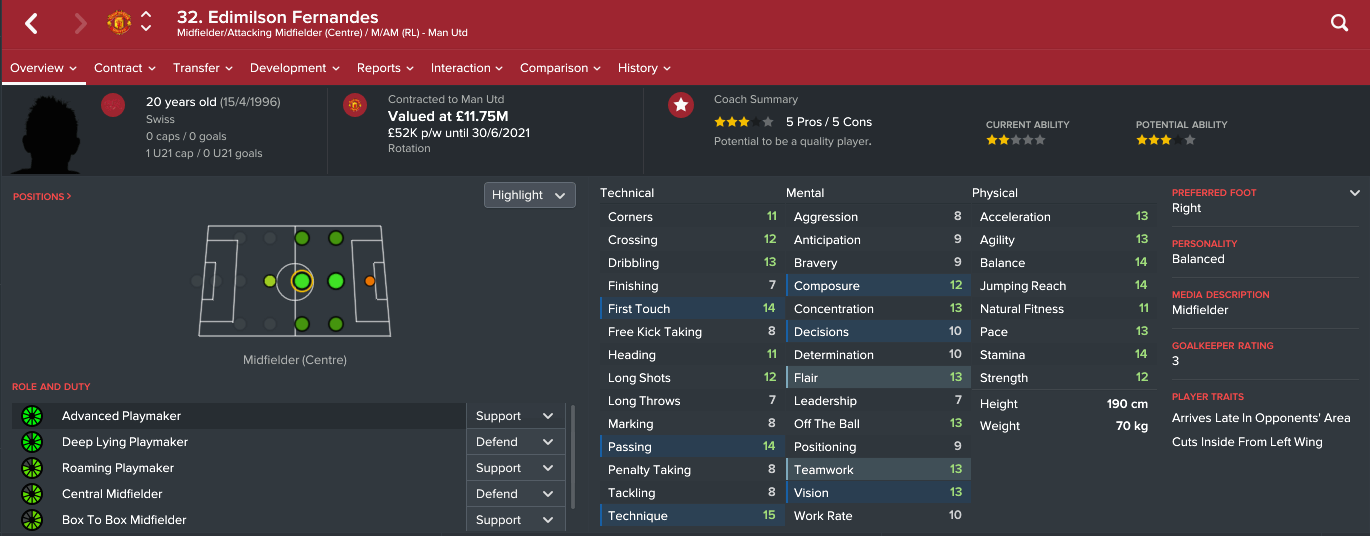Click the Advanced Playmaker role suitability icon

click(32, 416)
